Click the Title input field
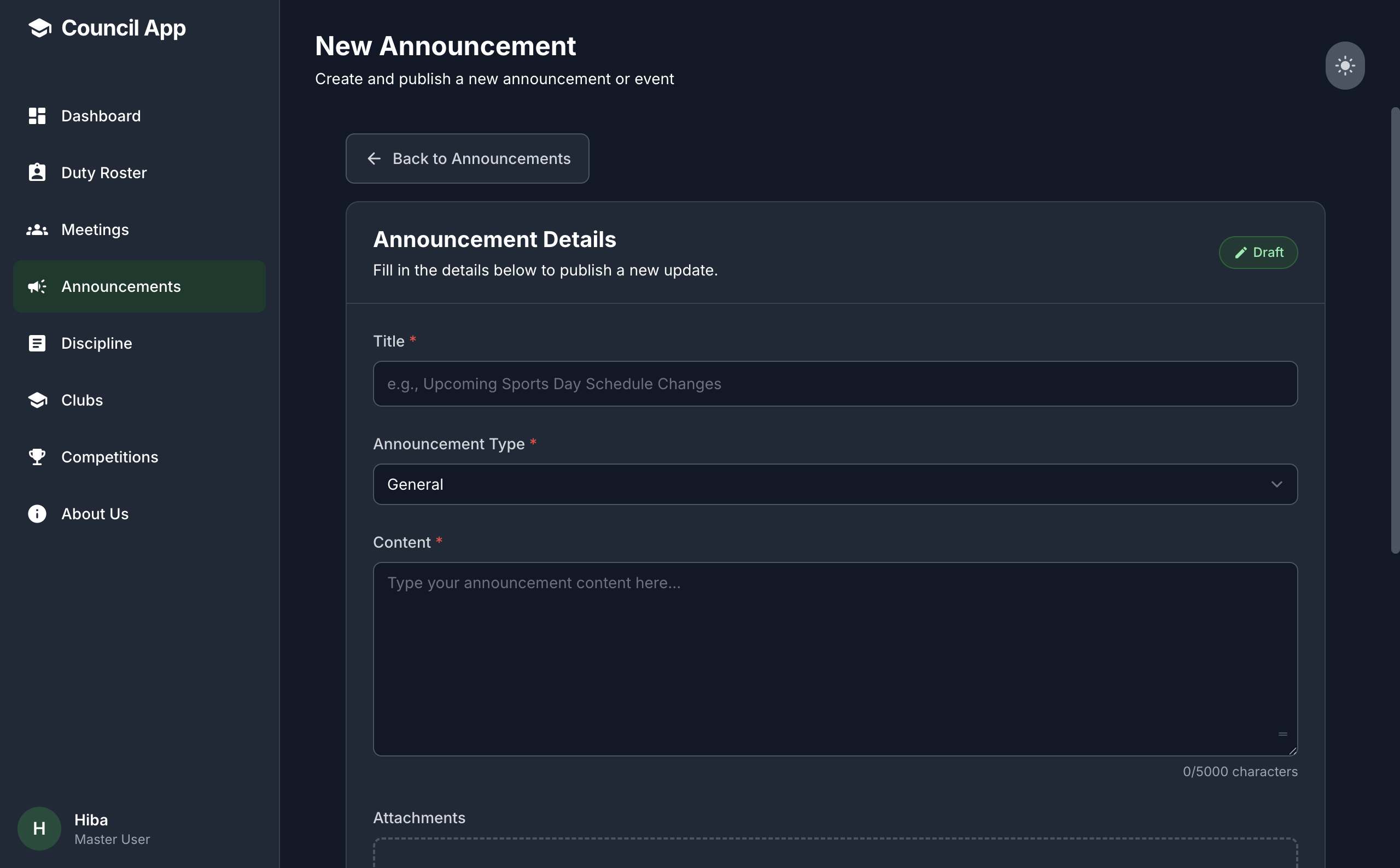The width and height of the screenshot is (1400, 868). coord(835,384)
